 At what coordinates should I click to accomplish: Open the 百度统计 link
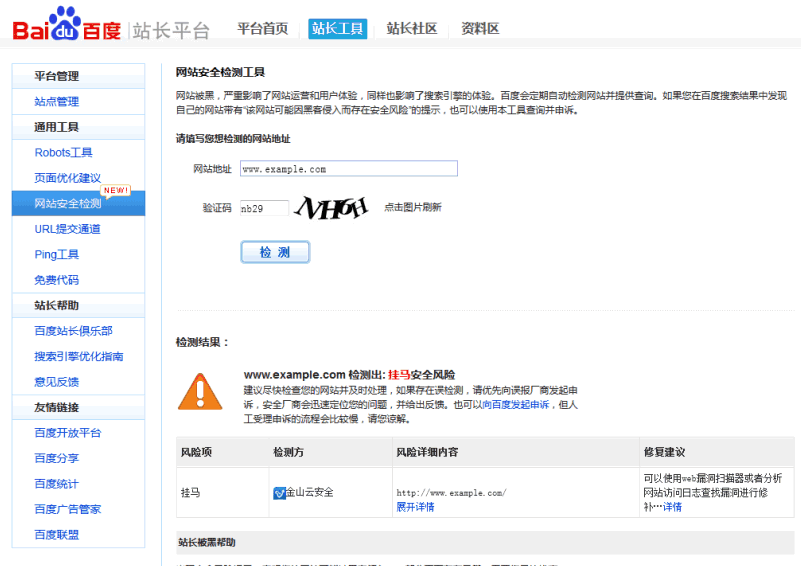coord(57,484)
